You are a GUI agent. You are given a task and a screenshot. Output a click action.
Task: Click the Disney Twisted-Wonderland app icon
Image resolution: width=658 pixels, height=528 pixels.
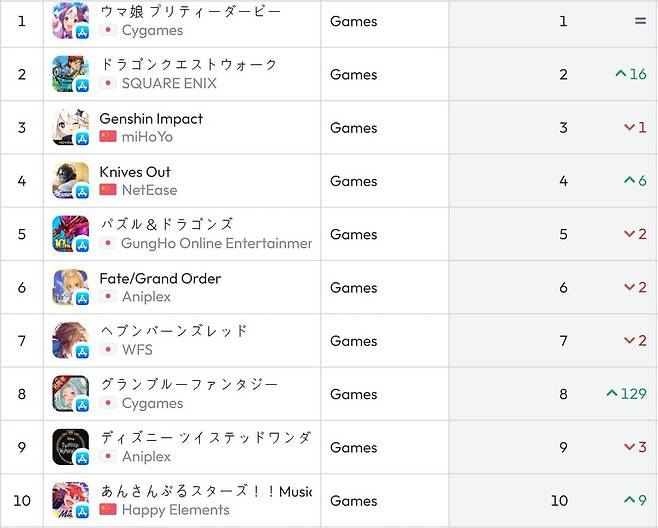click(70, 447)
